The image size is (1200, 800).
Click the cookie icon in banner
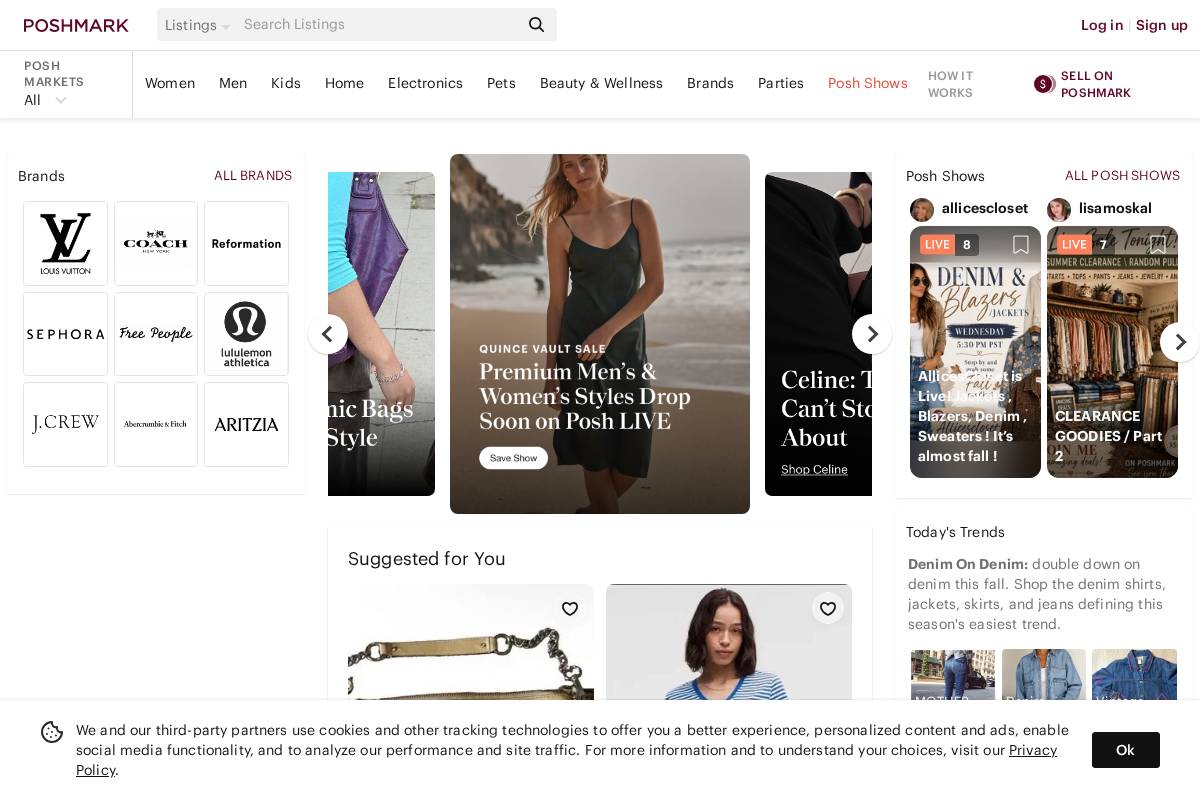(x=52, y=732)
